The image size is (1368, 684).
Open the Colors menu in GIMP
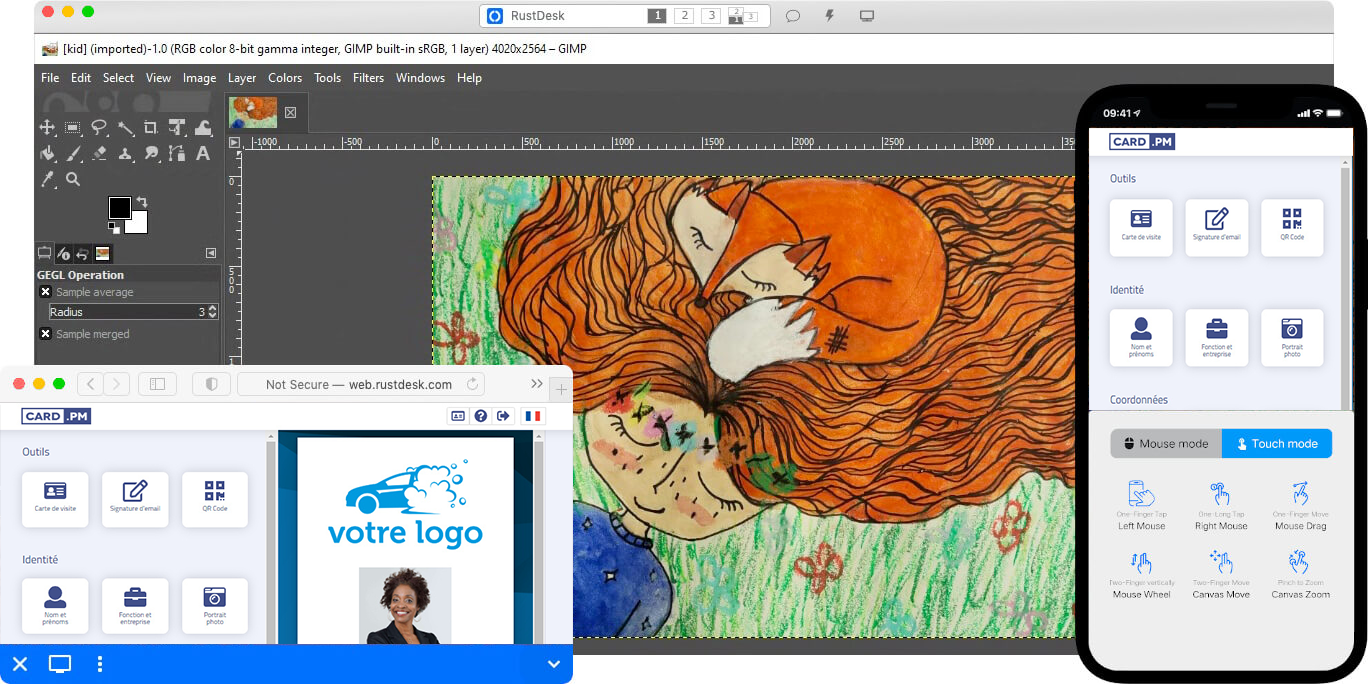pyautogui.click(x=285, y=78)
